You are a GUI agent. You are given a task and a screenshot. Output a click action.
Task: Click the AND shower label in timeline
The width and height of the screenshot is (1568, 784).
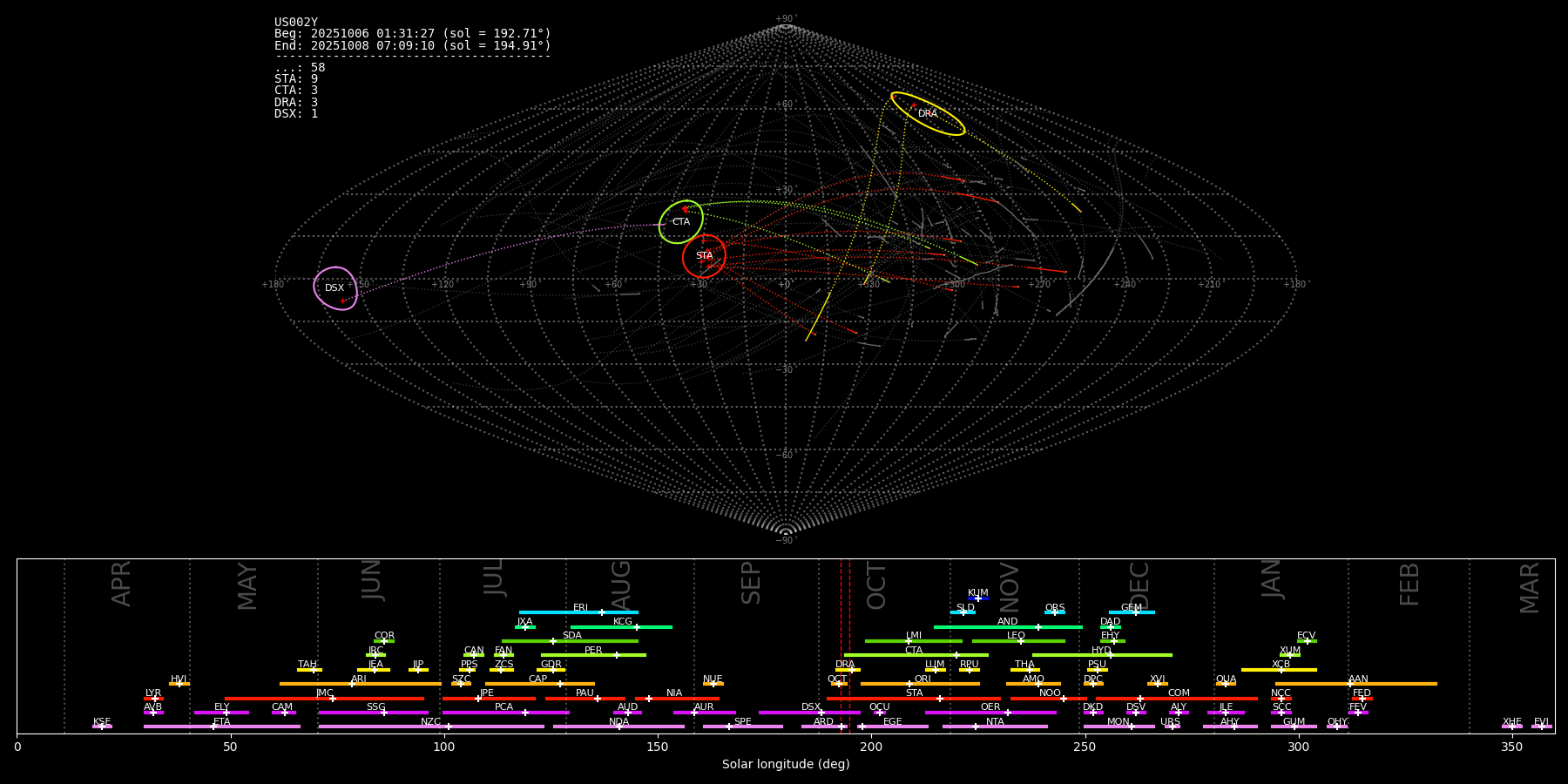coord(1008,622)
